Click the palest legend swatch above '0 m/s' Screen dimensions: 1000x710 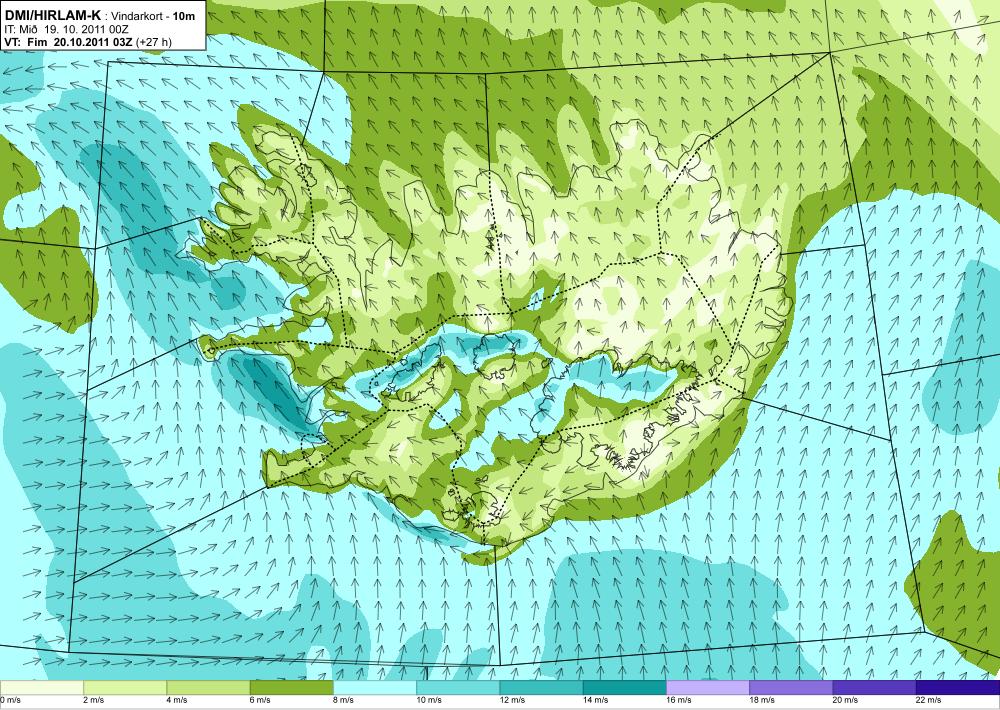click(41, 688)
